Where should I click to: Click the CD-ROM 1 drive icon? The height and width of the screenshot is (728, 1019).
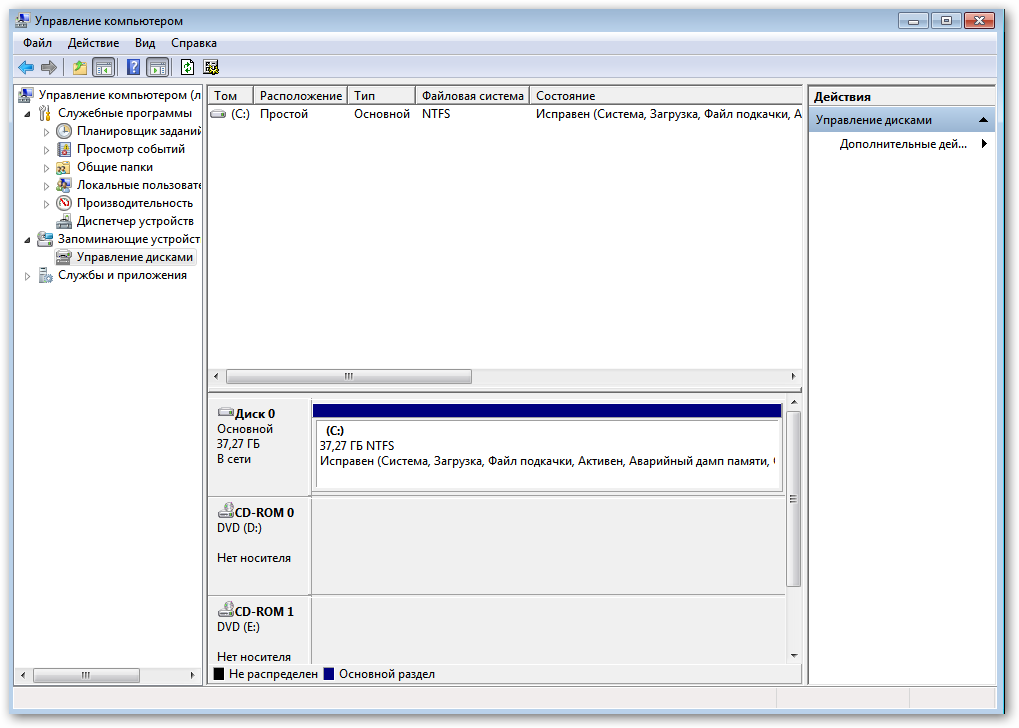pos(226,609)
